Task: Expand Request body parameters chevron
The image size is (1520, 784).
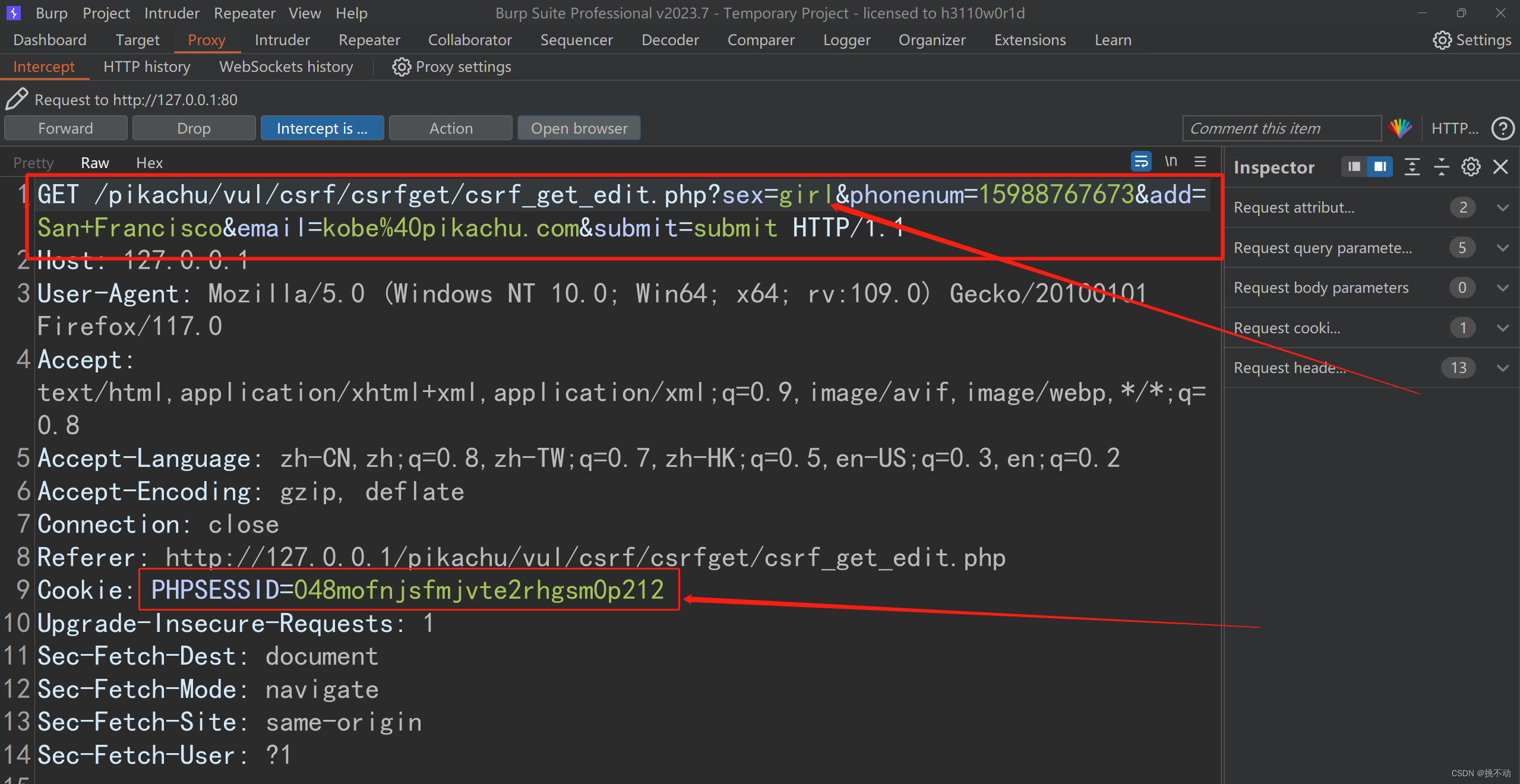Action: point(1502,288)
